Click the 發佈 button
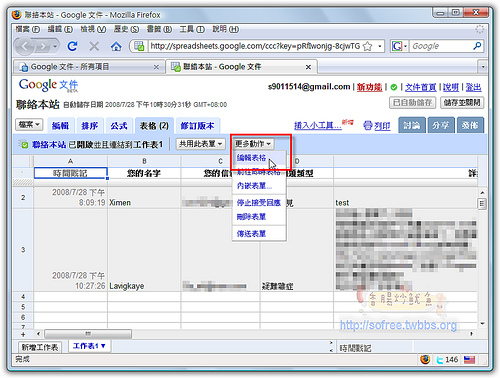500x378 pixels. click(x=470, y=125)
